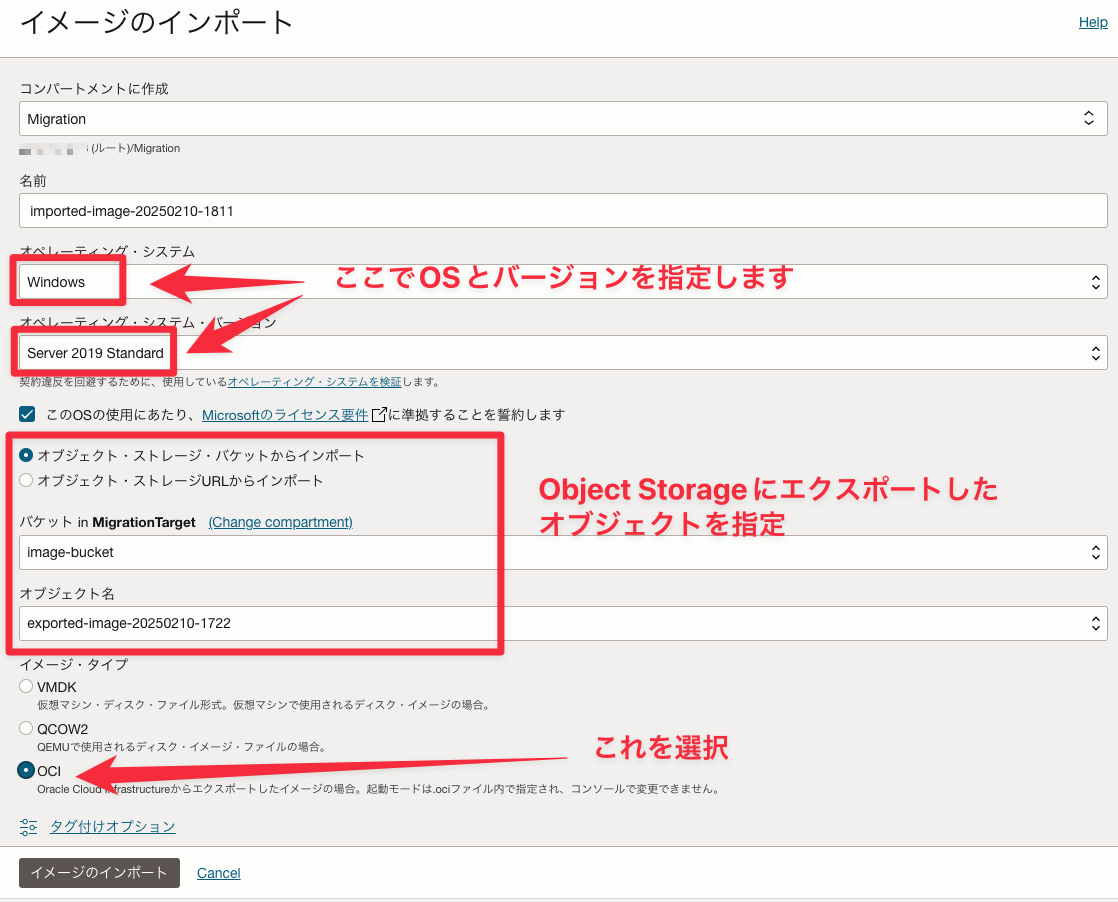Click the Import Image submit button

[99, 873]
